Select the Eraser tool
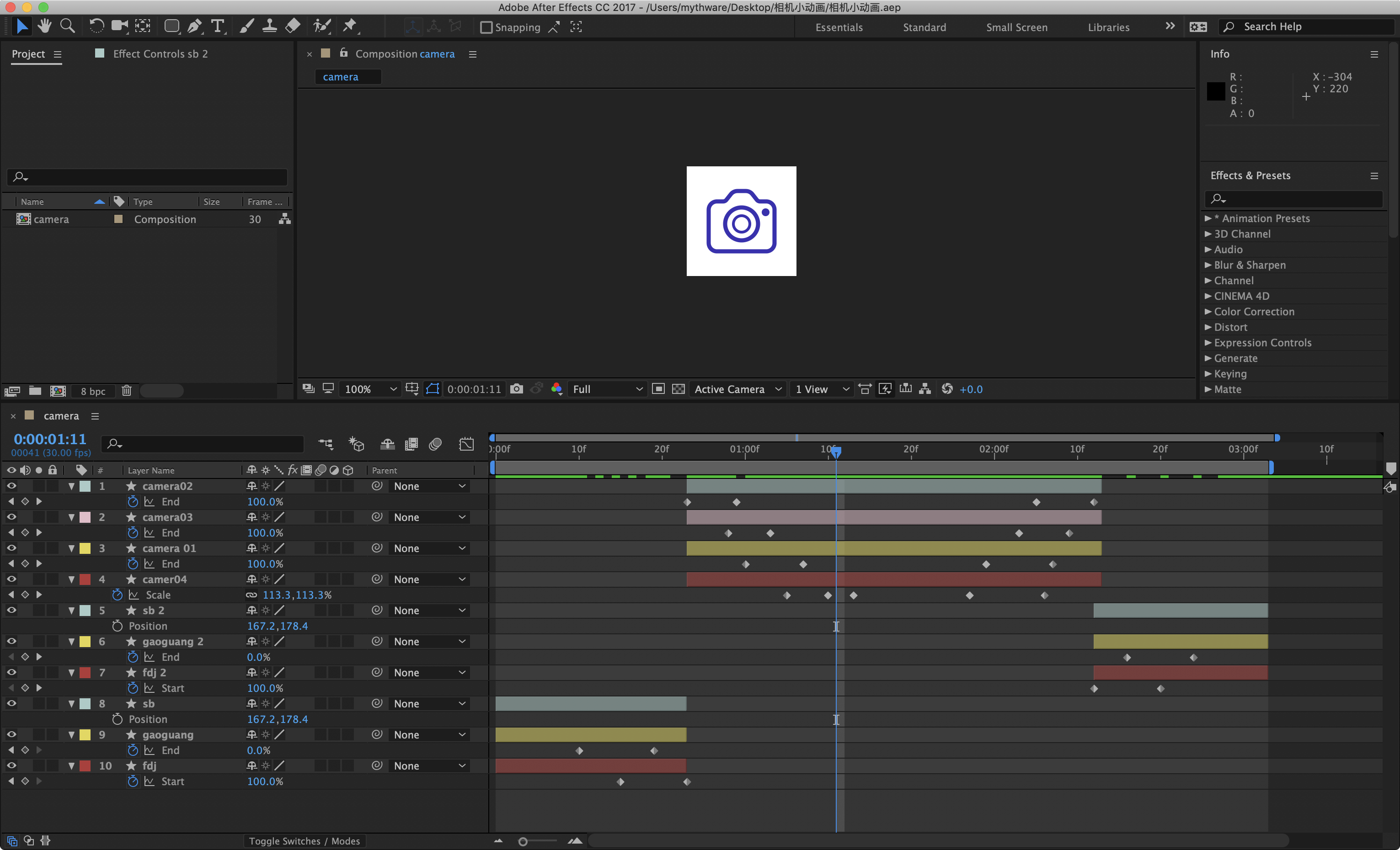Image resolution: width=1400 pixels, height=850 pixels. [293, 26]
